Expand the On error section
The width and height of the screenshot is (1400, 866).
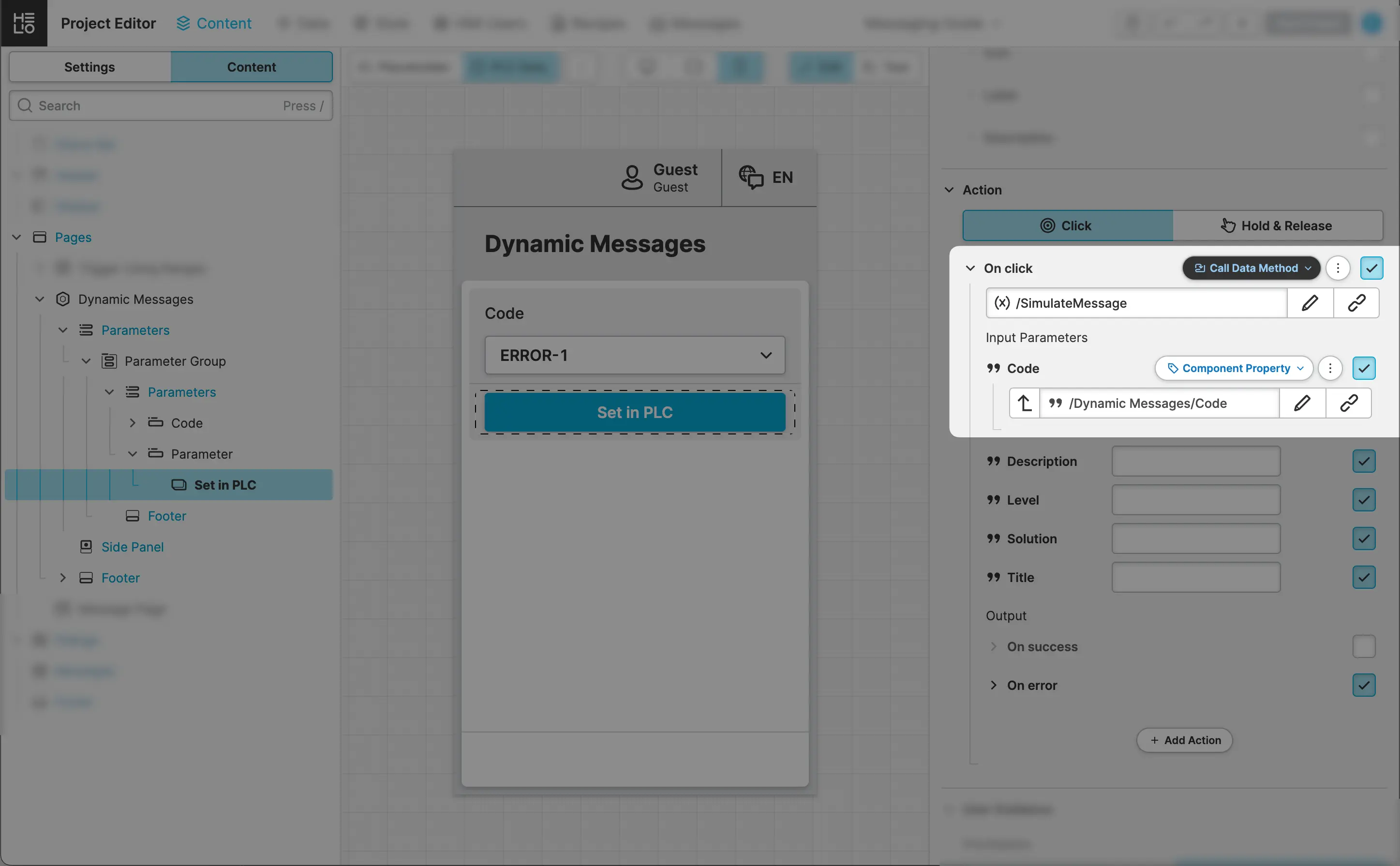994,685
